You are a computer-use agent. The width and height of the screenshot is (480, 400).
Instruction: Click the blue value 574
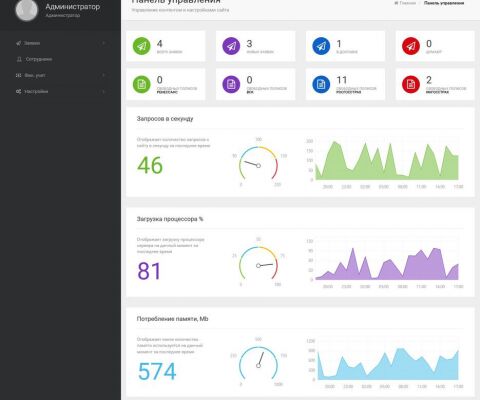(157, 371)
